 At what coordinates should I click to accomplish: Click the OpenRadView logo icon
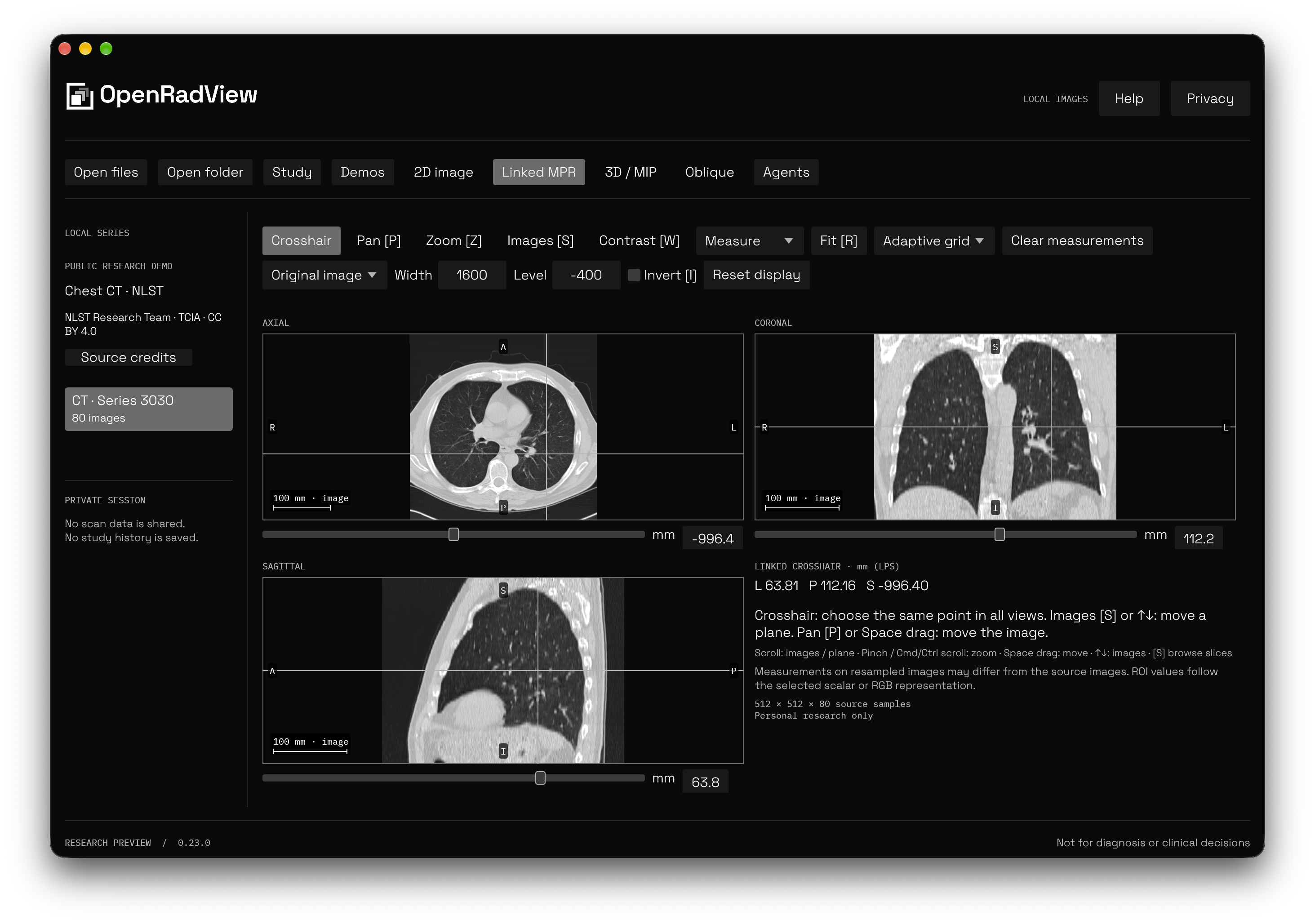pyautogui.click(x=79, y=95)
